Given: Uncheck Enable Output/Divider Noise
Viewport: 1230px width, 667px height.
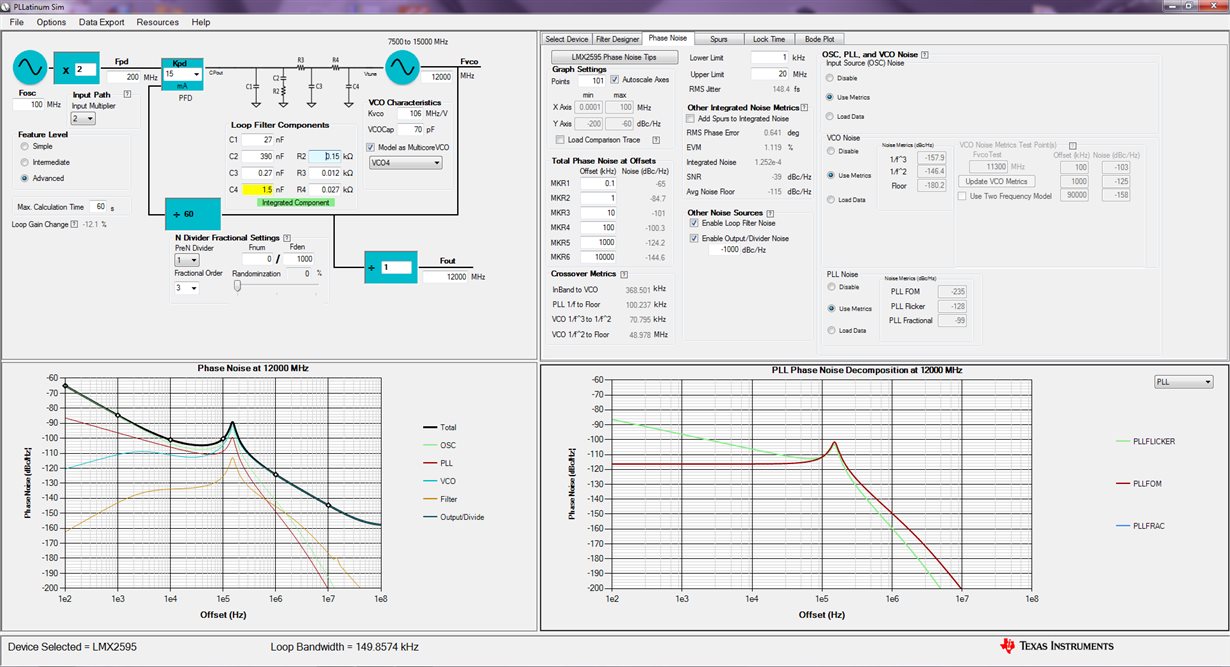Looking at the screenshot, I should (694, 238).
